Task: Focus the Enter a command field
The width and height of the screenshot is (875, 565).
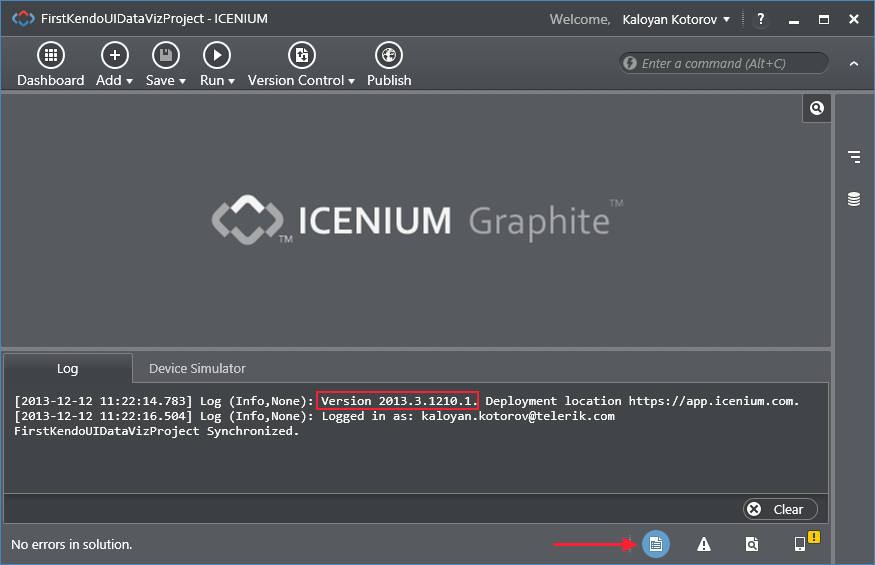Action: (724, 63)
